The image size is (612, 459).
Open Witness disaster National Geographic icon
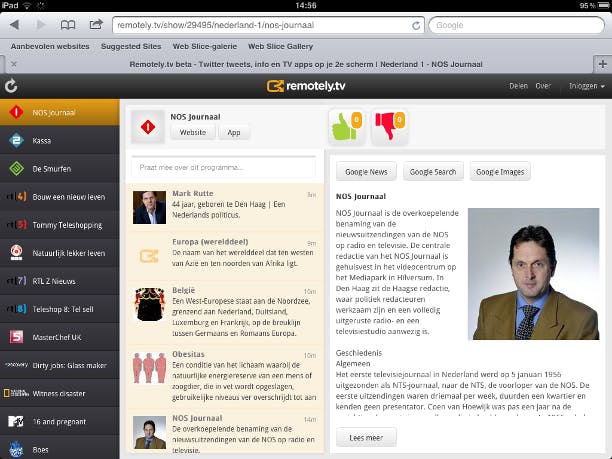point(16,393)
